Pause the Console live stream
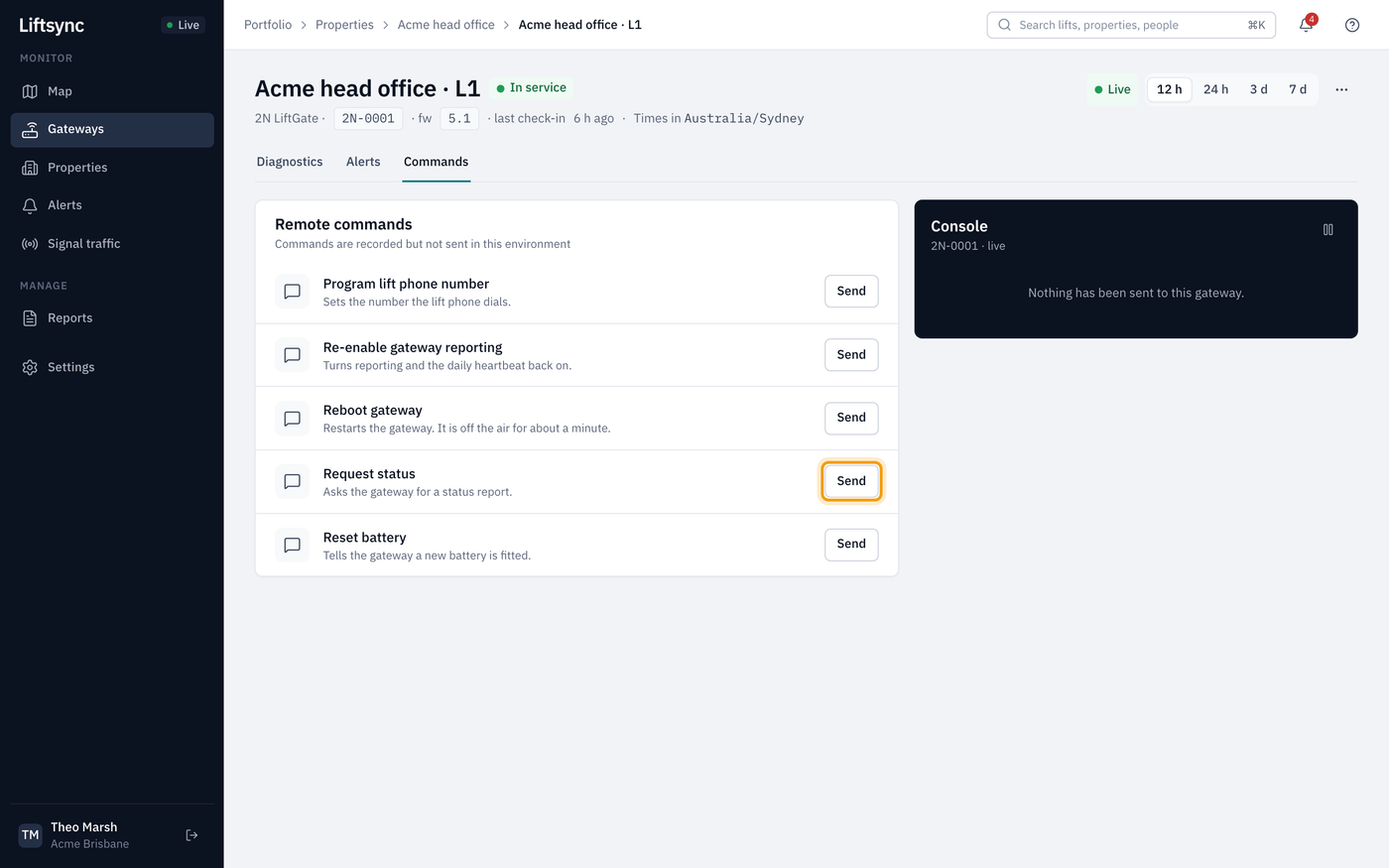 (1328, 229)
